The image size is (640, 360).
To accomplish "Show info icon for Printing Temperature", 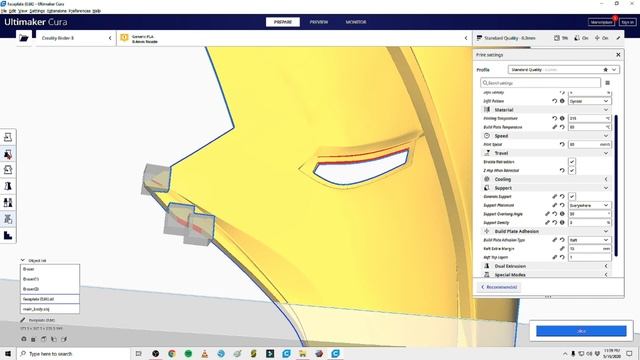I will tap(562, 118).
